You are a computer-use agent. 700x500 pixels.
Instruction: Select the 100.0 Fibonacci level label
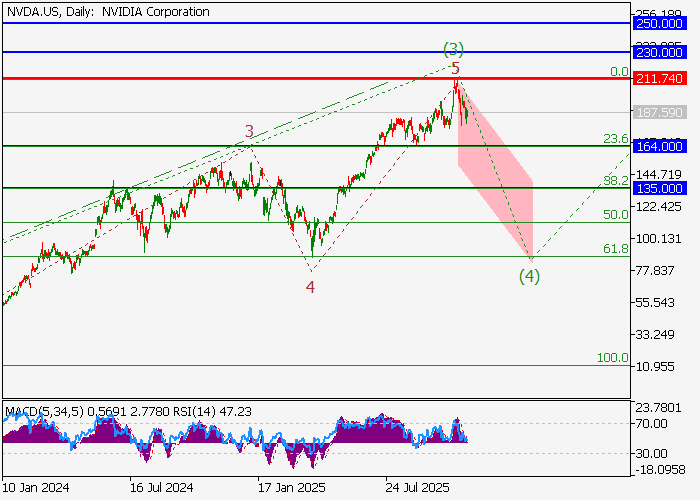611,357
